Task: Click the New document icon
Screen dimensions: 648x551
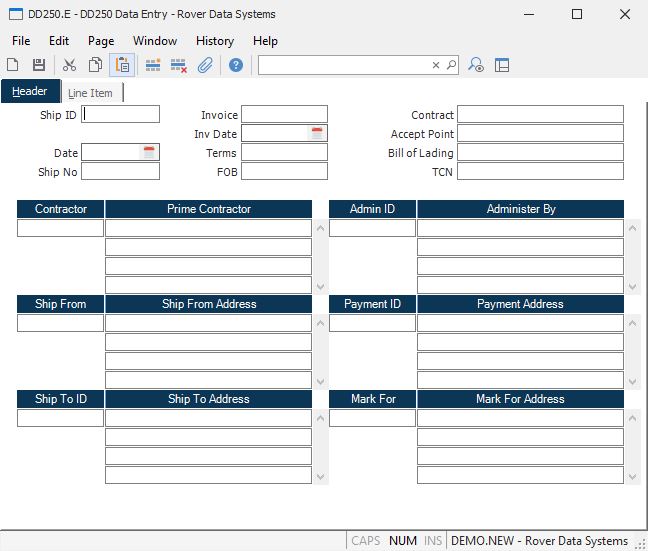Action: [x=13, y=65]
